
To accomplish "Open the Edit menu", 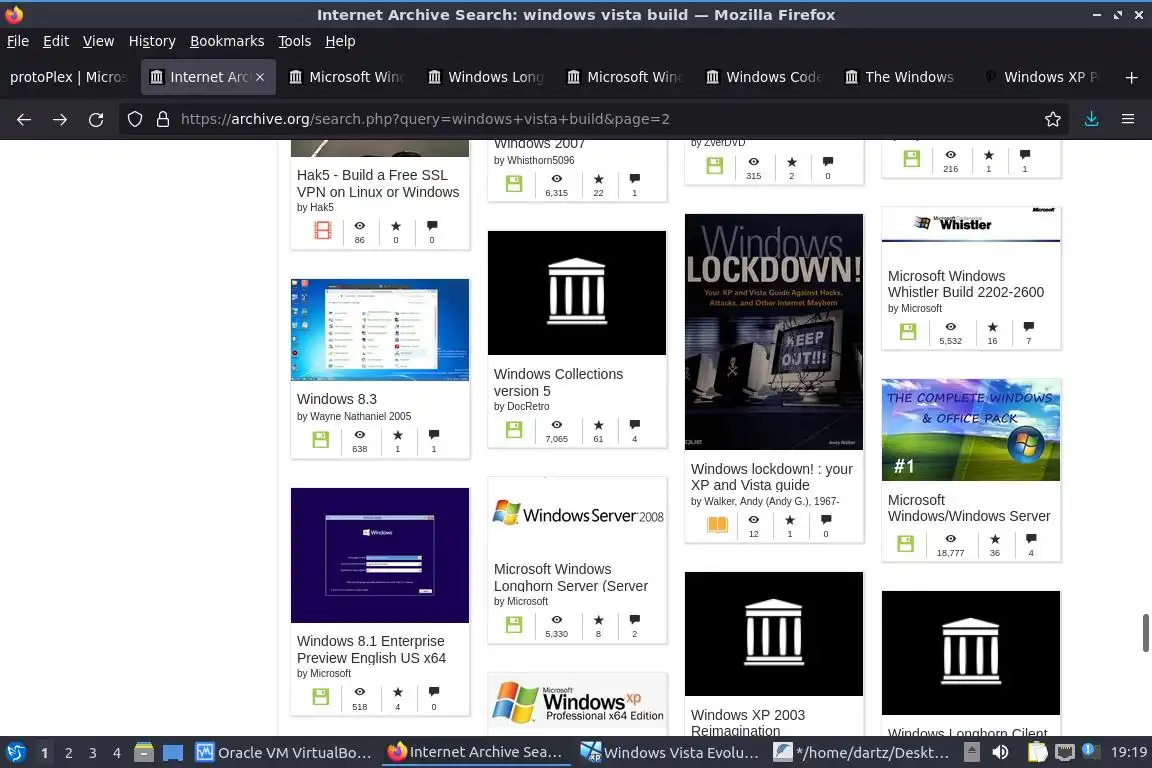I will tap(56, 41).
